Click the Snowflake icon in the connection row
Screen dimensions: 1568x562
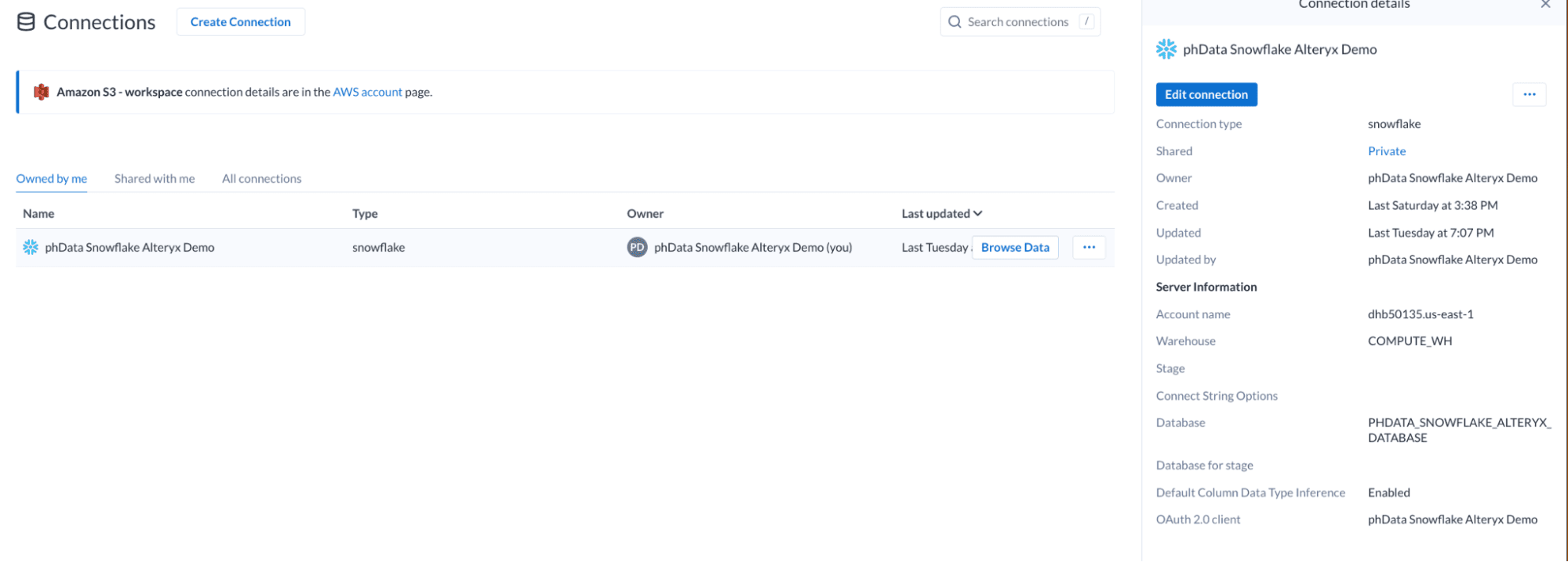coord(31,248)
